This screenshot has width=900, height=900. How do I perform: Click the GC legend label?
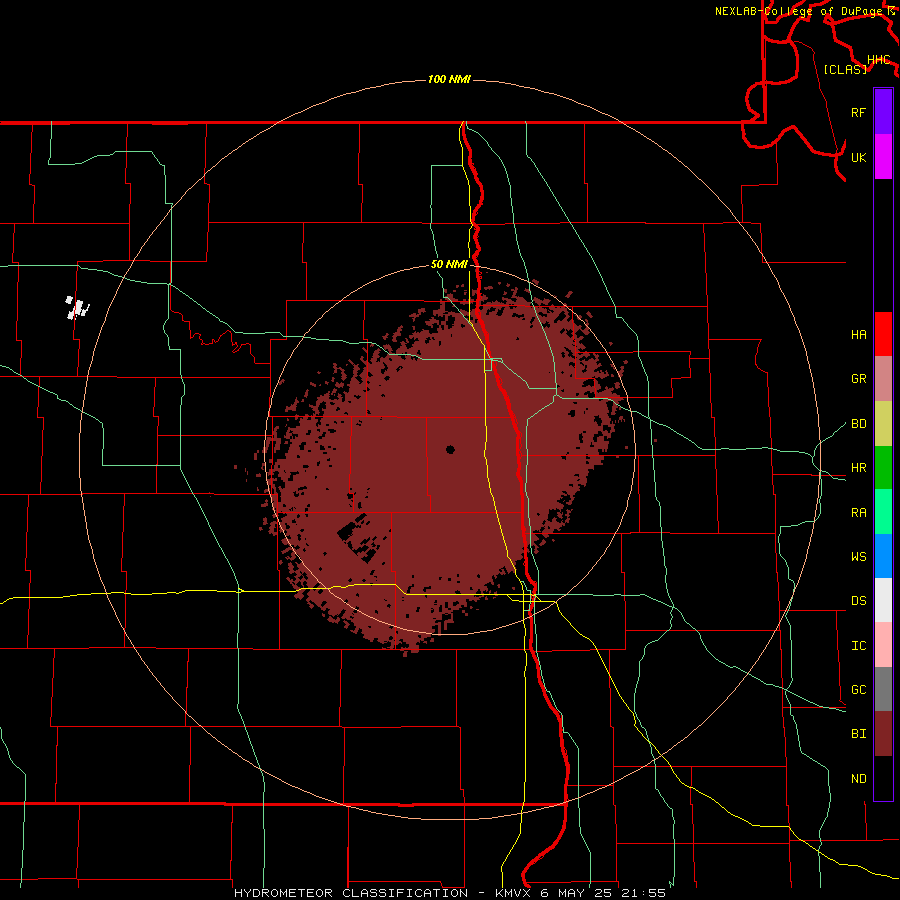tap(858, 690)
